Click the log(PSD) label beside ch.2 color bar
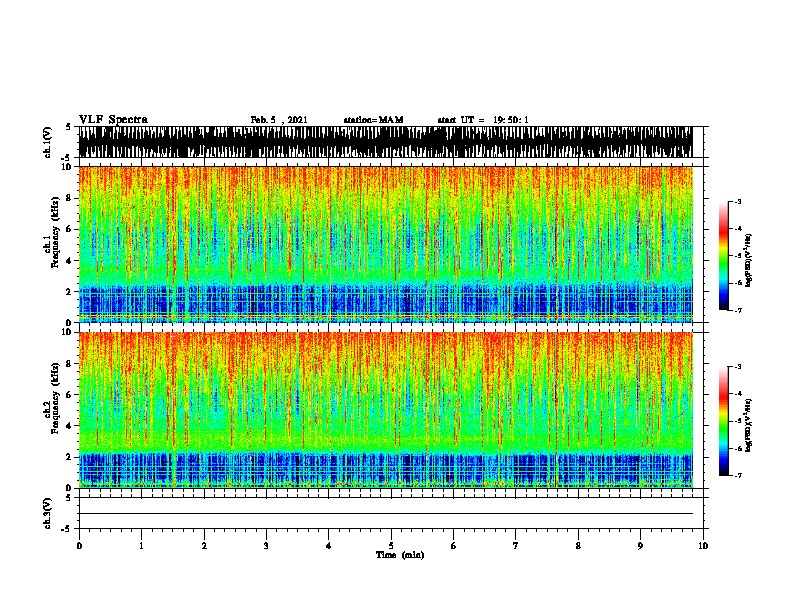 (749, 426)
